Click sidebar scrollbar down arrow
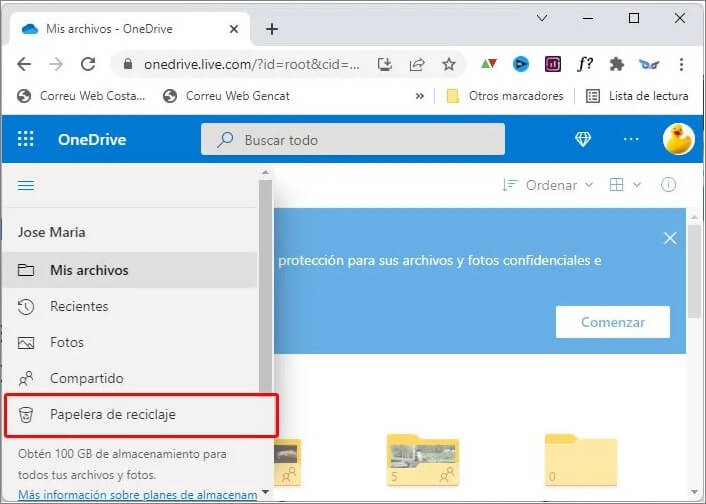The height and width of the screenshot is (504, 706). 266,492
